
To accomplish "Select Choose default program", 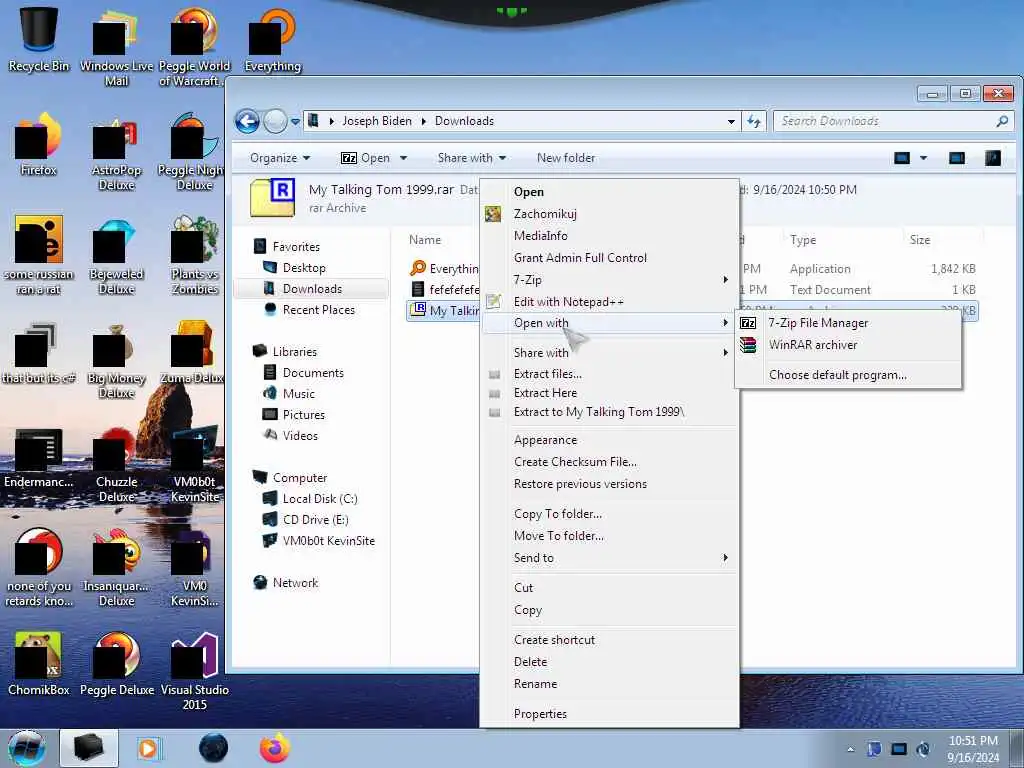I will click(848, 375).
